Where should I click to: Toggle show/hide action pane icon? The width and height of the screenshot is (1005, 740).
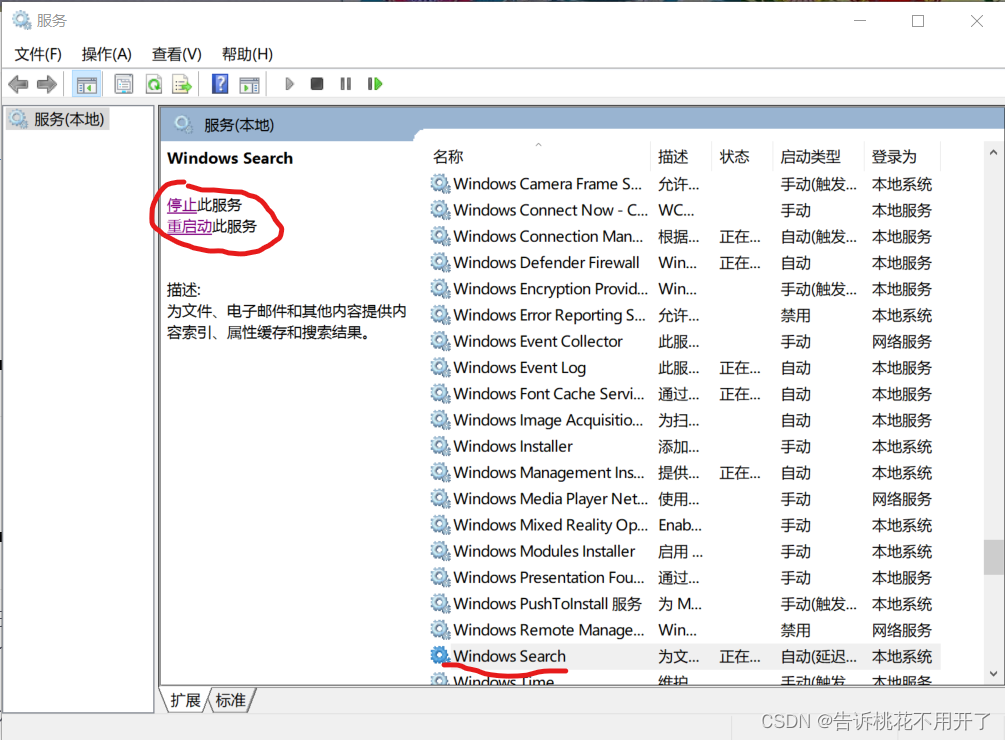[x=249, y=84]
